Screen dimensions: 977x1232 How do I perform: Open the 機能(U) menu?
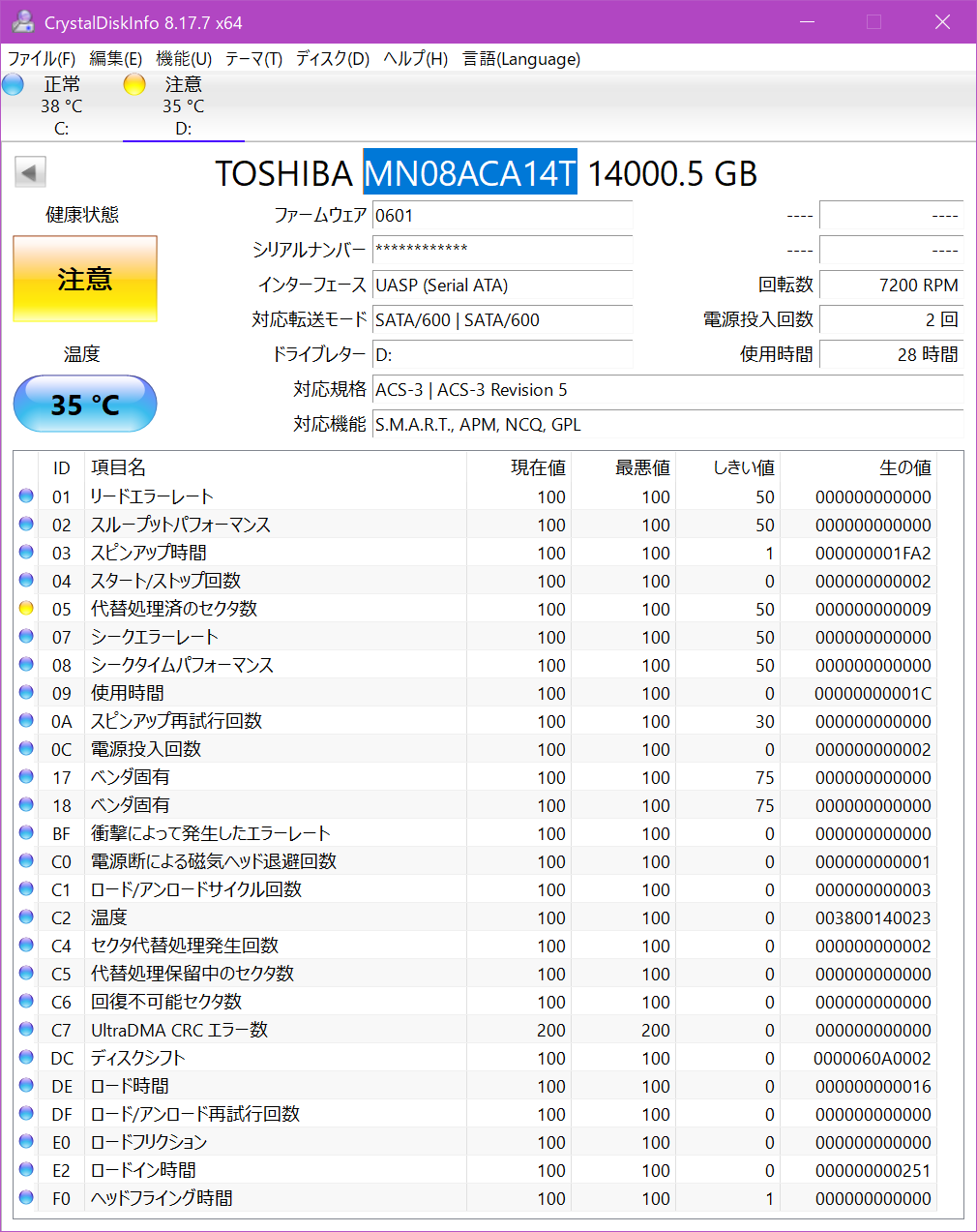pyautogui.click(x=184, y=59)
